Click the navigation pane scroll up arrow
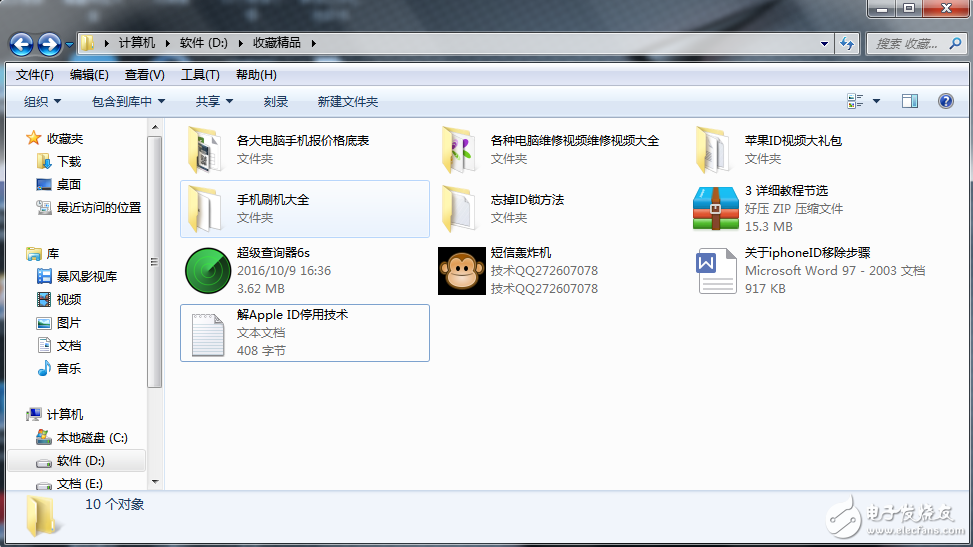Viewport: 973px width, 547px height. pos(155,127)
